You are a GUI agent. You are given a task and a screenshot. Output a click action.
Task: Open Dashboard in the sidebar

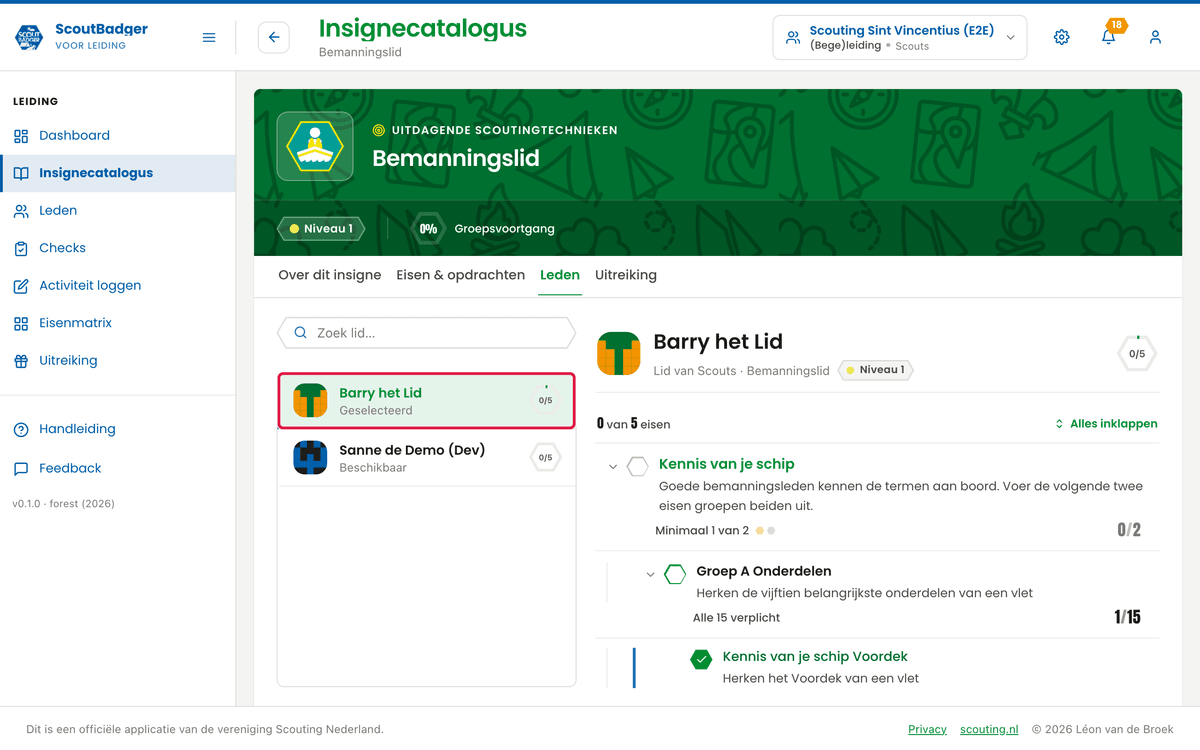[118, 136]
